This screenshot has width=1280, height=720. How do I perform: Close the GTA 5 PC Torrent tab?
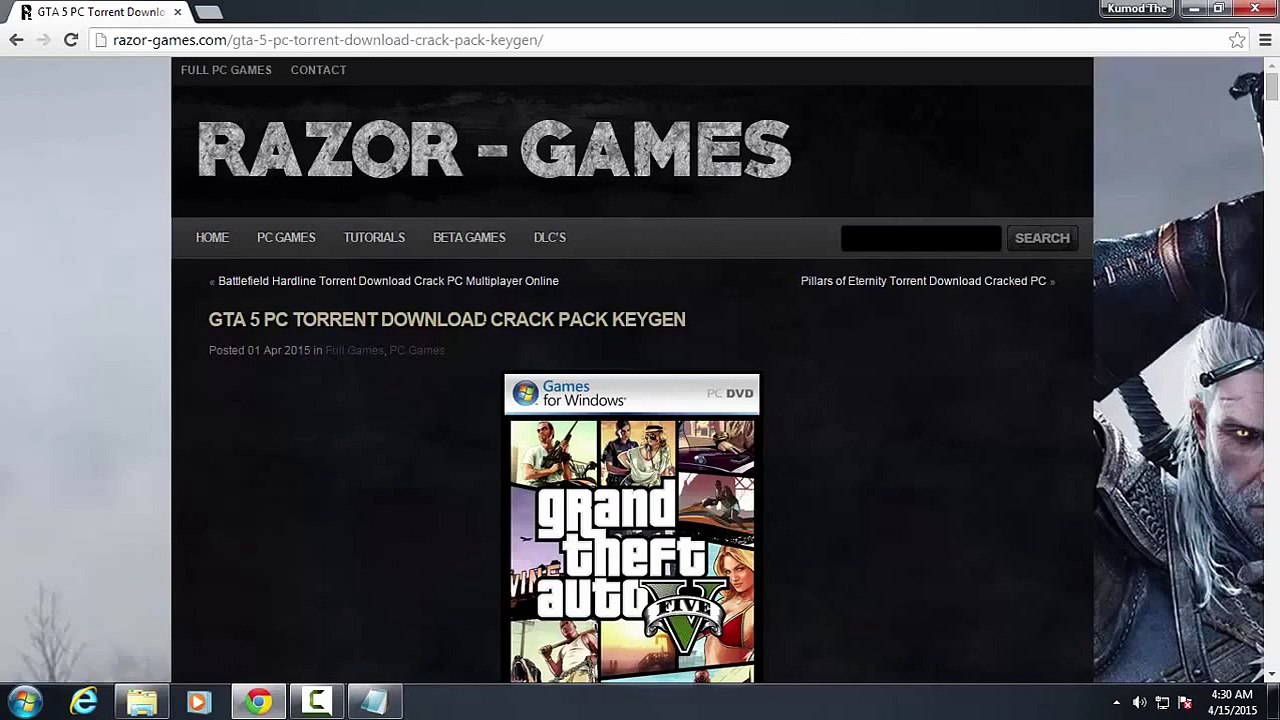coord(177,12)
